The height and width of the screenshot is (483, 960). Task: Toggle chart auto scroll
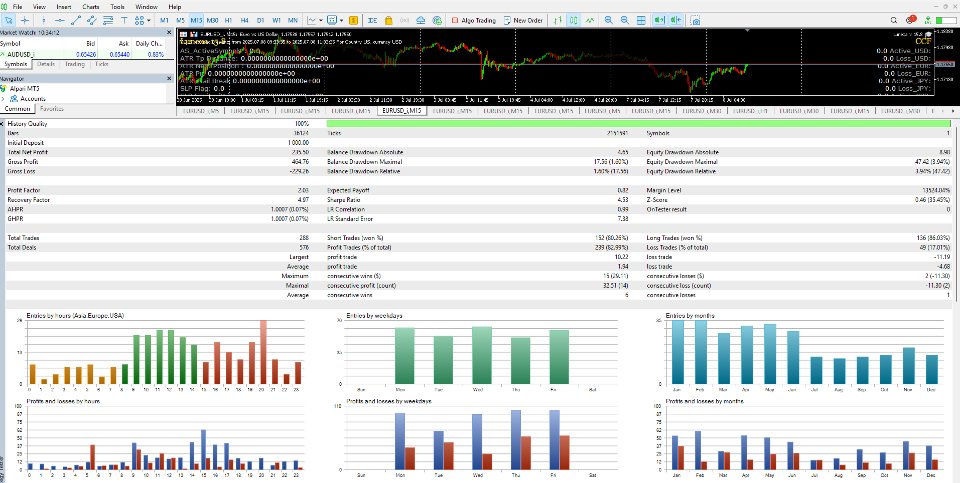click(x=659, y=20)
